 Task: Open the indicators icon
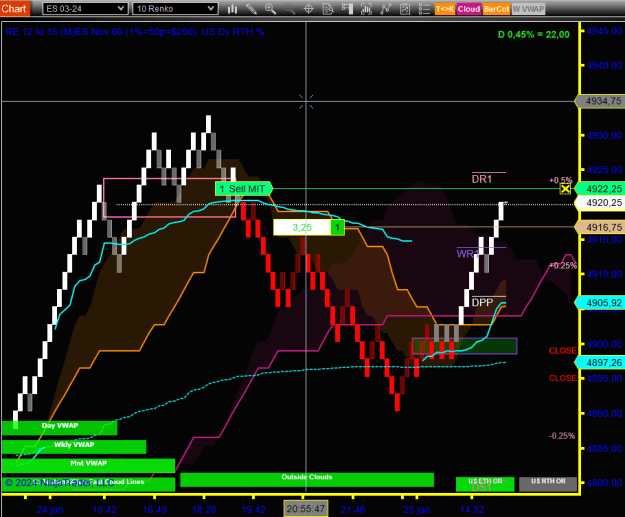coord(385,9)
